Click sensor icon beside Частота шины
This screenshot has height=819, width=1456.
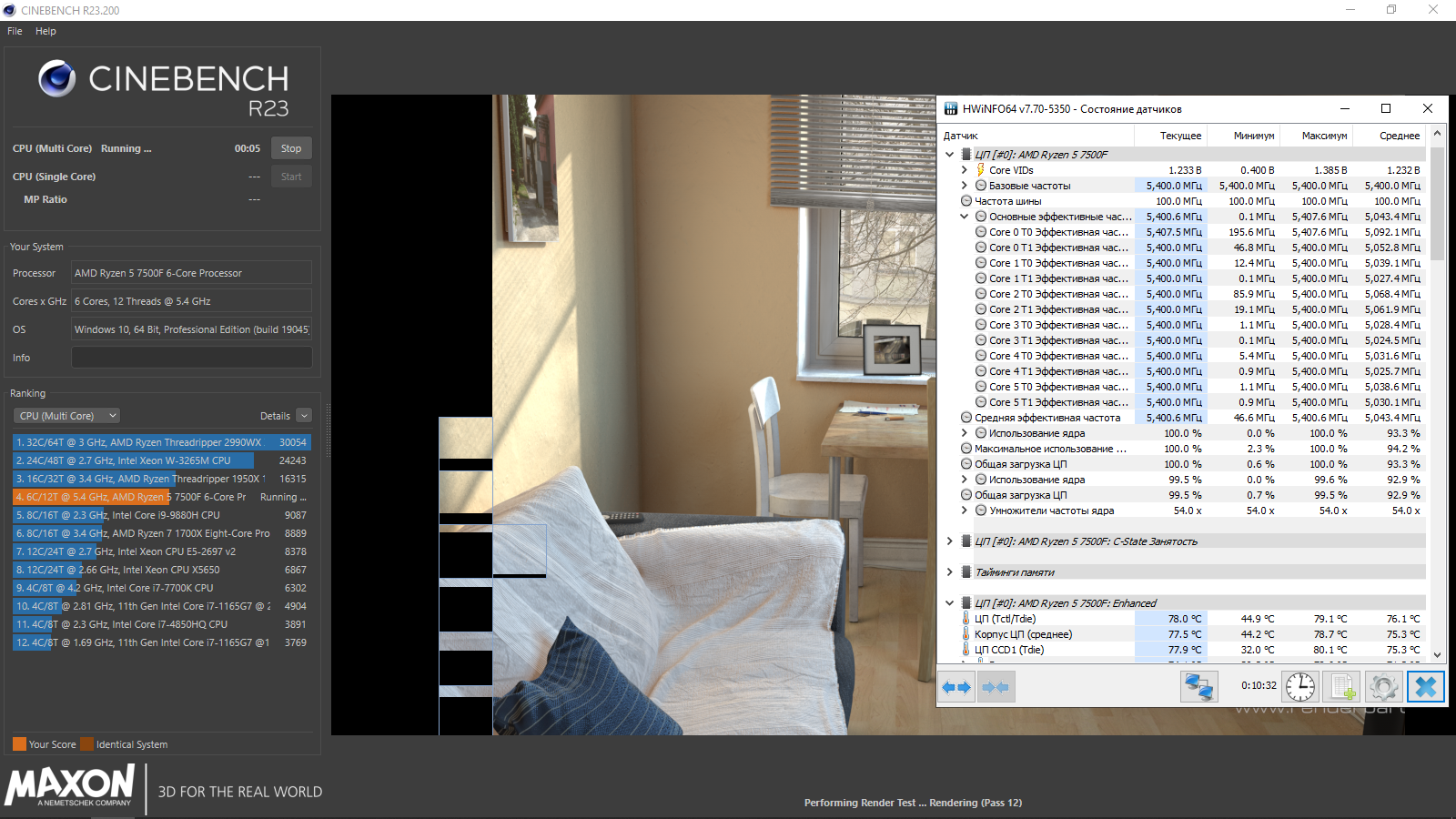[966, 201]
